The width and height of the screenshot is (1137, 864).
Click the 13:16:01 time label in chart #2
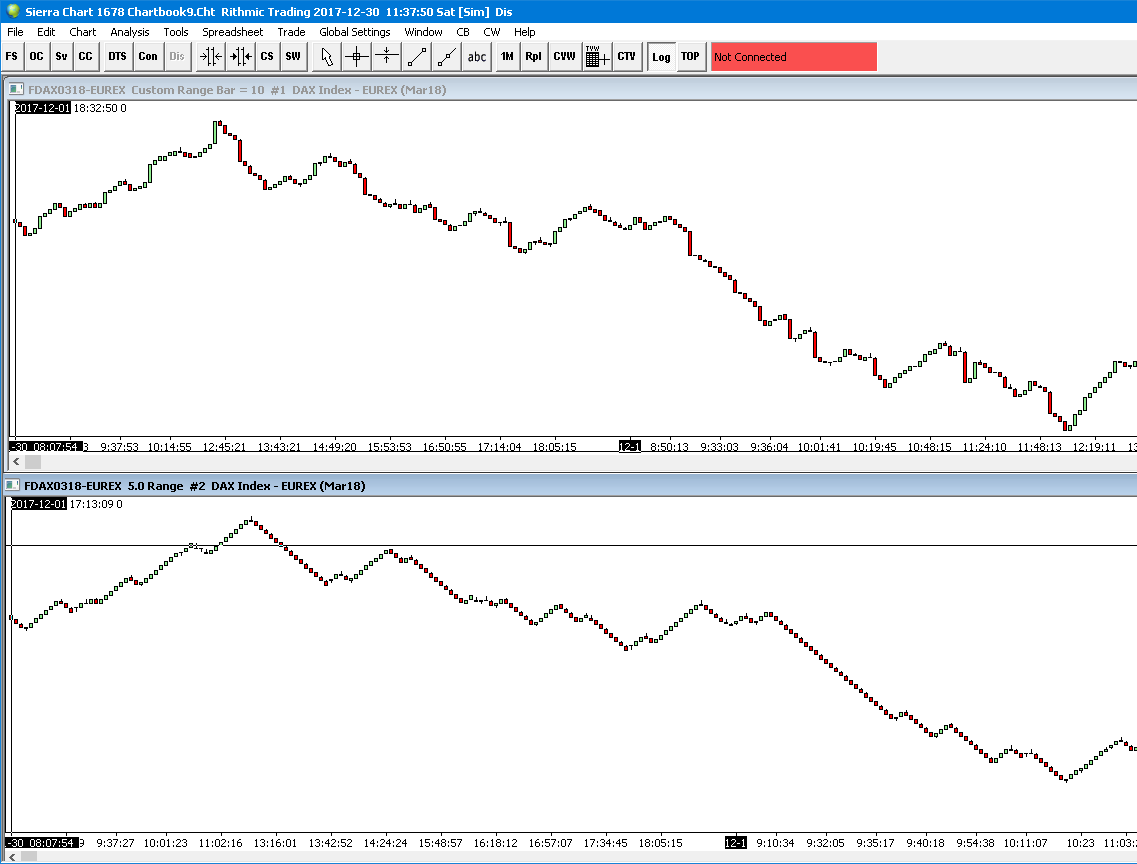[275, 843]
